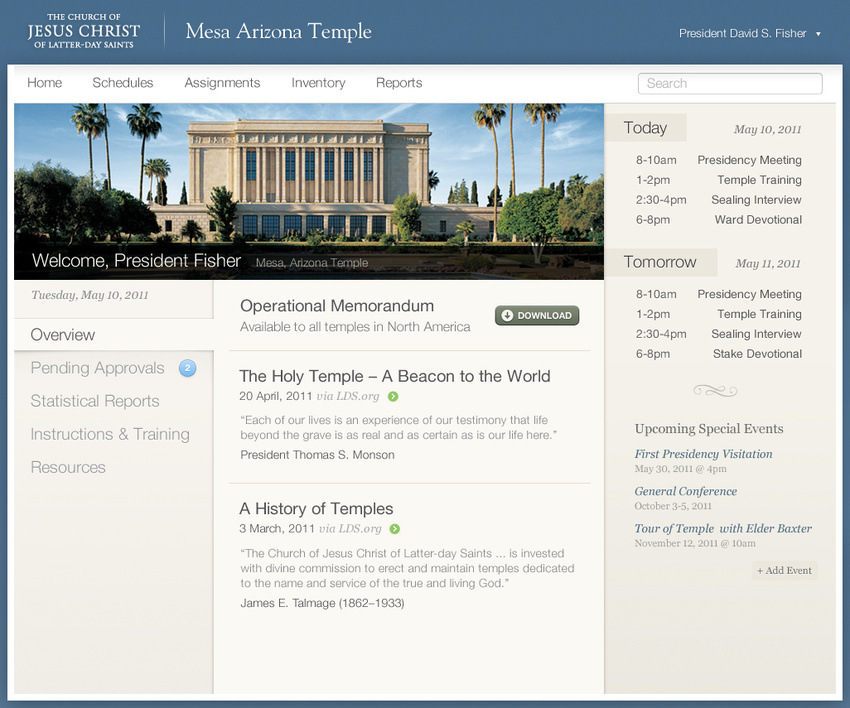The image size is (850, 708).
Task: Select Today's 1-2pm Temple Training
Action: [718, 180]
